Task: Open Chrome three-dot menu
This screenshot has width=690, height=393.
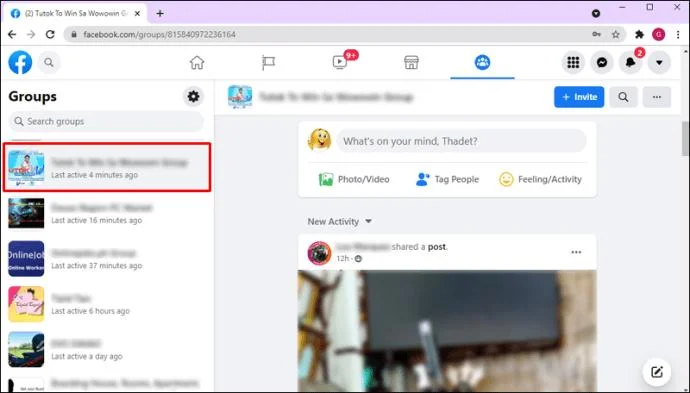Action: [678, 34]
